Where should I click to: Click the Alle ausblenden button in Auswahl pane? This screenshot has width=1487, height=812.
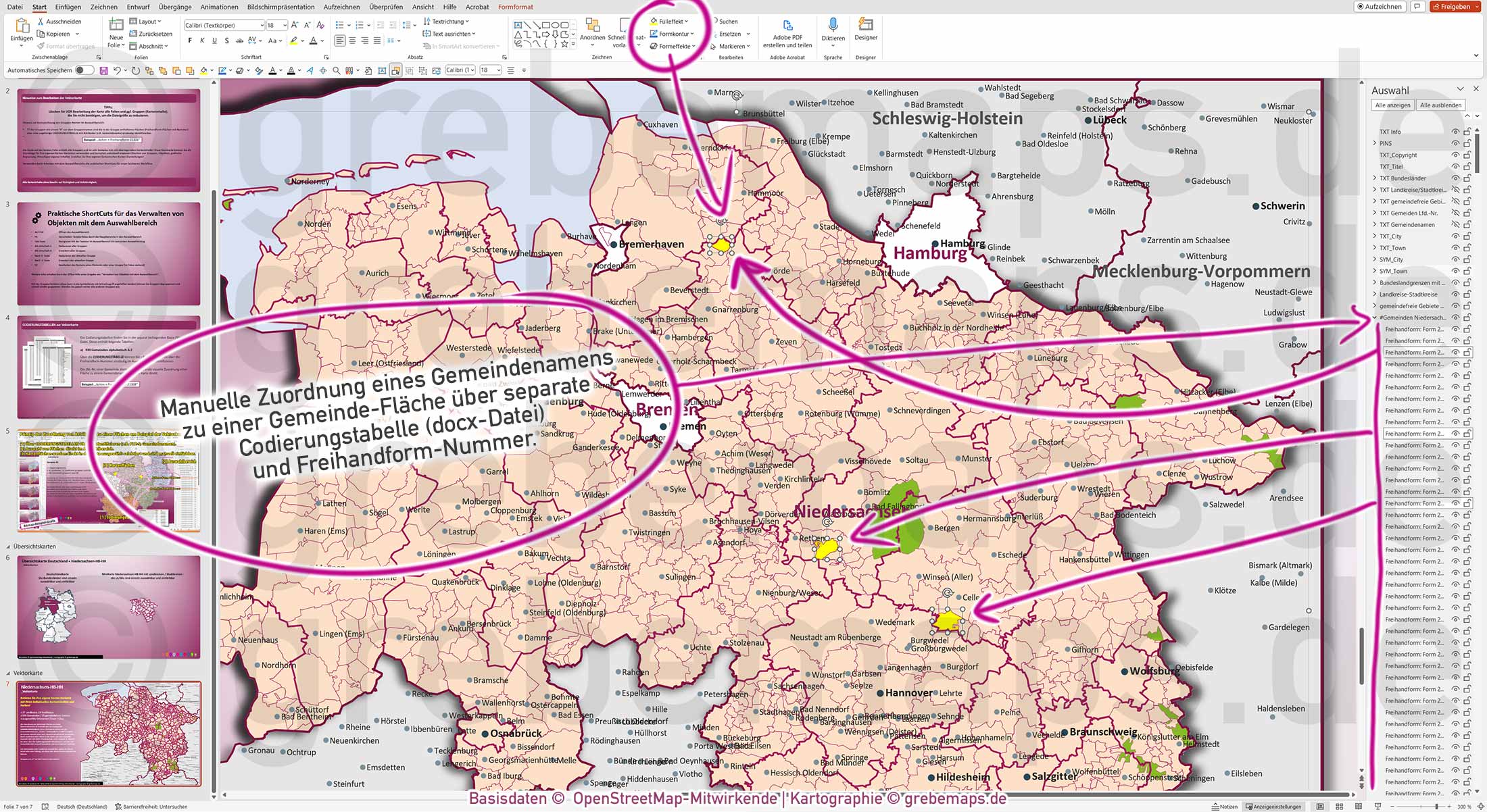1441,105
